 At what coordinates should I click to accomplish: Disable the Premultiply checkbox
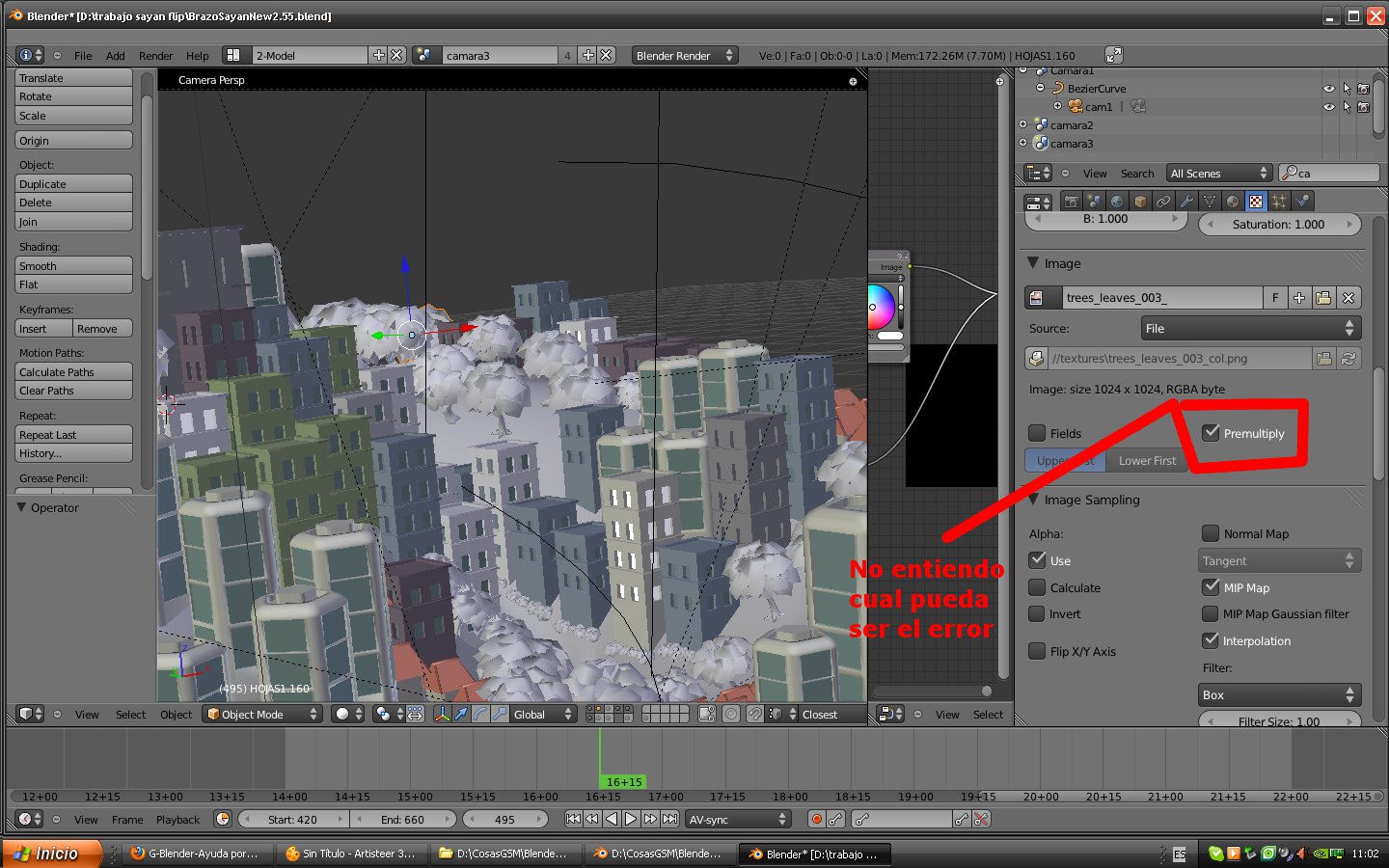pos(1212,433)
